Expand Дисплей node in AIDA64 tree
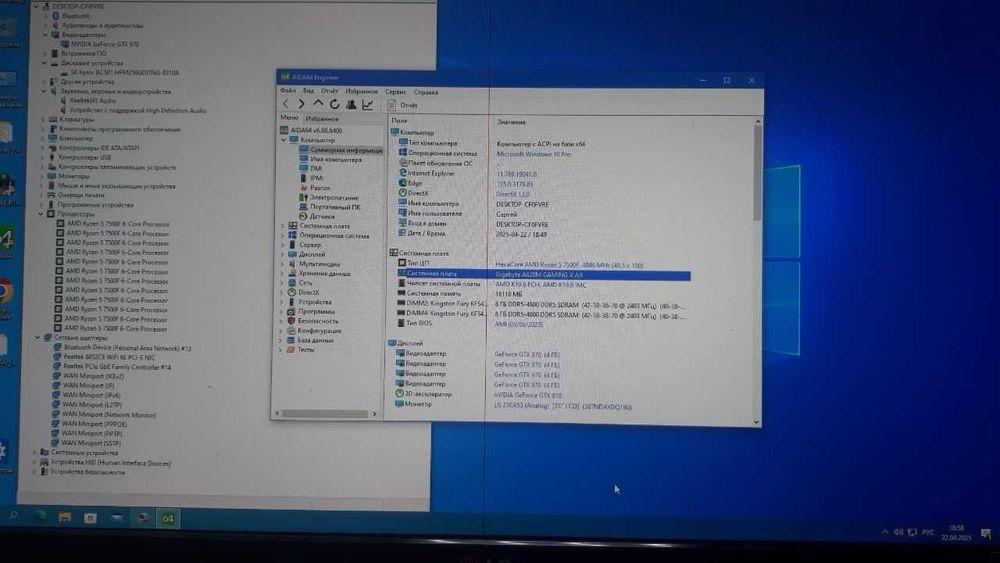1000x563 pixels. click(x=283, y=254)
